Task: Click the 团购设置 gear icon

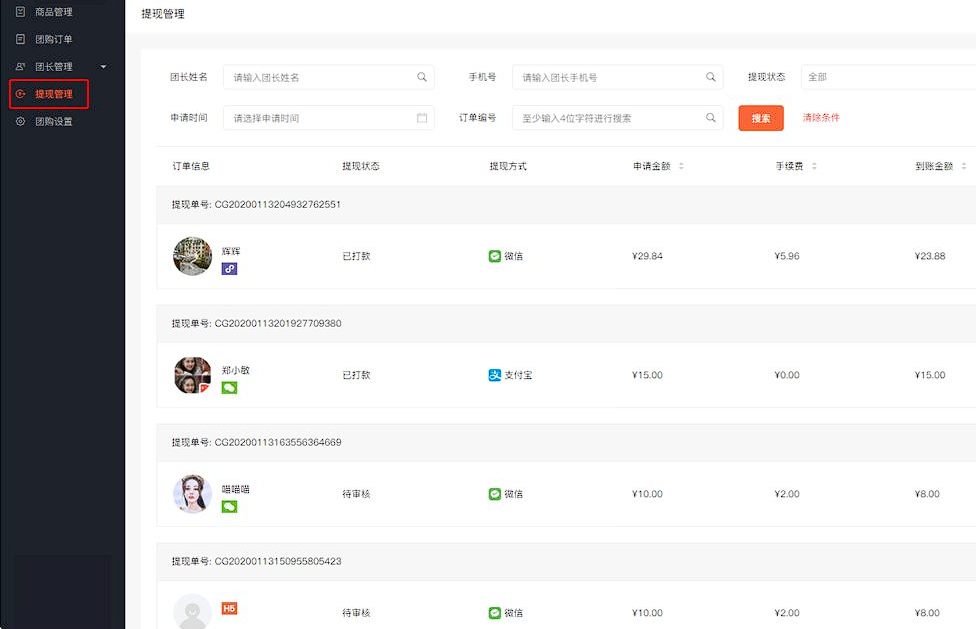Action: (21, 121)
